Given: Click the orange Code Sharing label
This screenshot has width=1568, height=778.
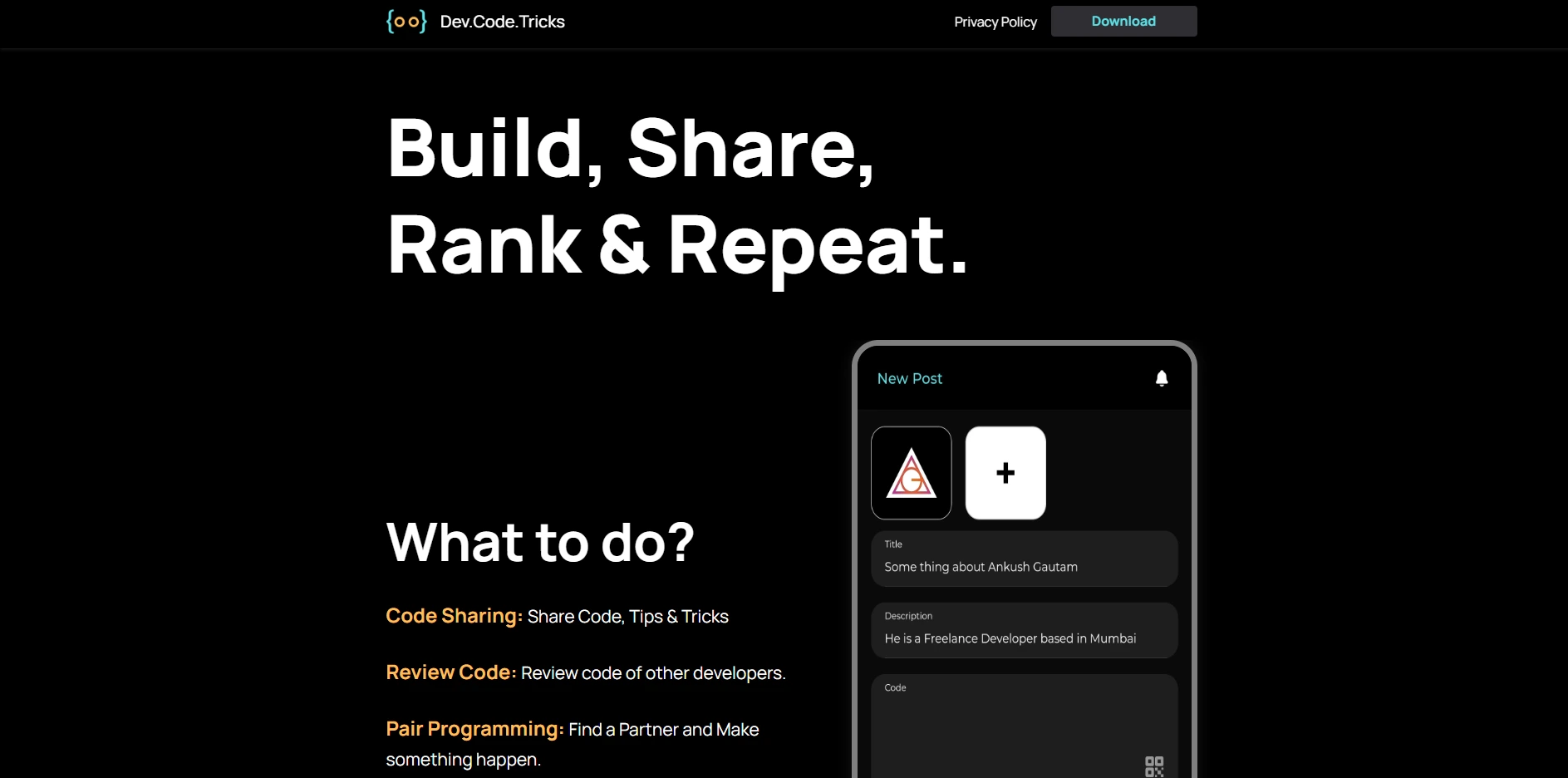Looking at the screenshot, I should click(x=454, y=616).
